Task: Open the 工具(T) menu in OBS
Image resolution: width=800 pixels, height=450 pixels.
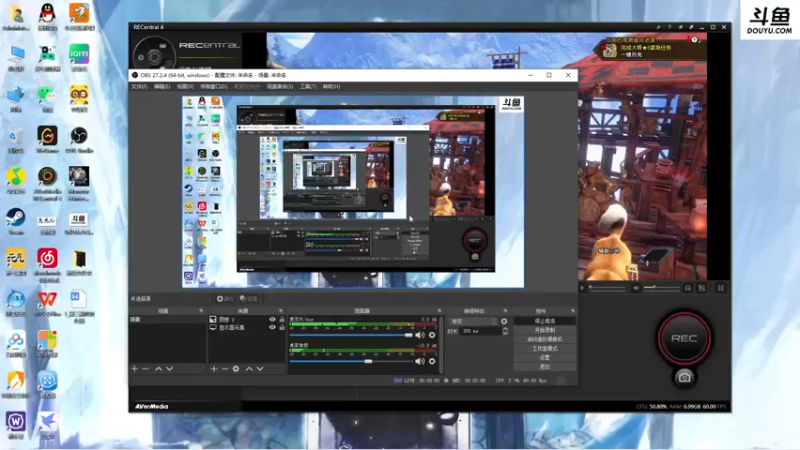Action: [x=308, y=87]
